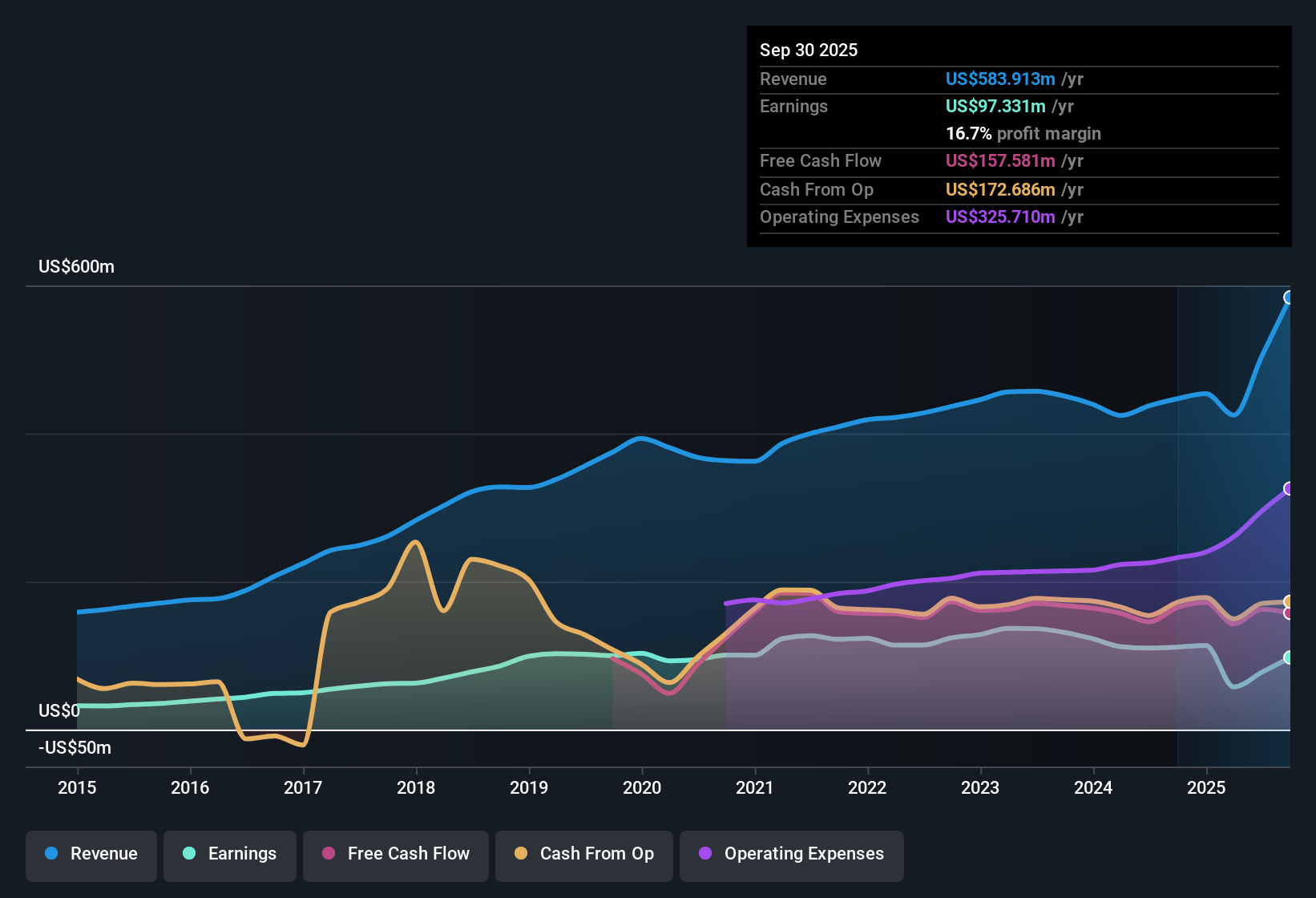Click the US$583.913m Revenue value link

999,79
